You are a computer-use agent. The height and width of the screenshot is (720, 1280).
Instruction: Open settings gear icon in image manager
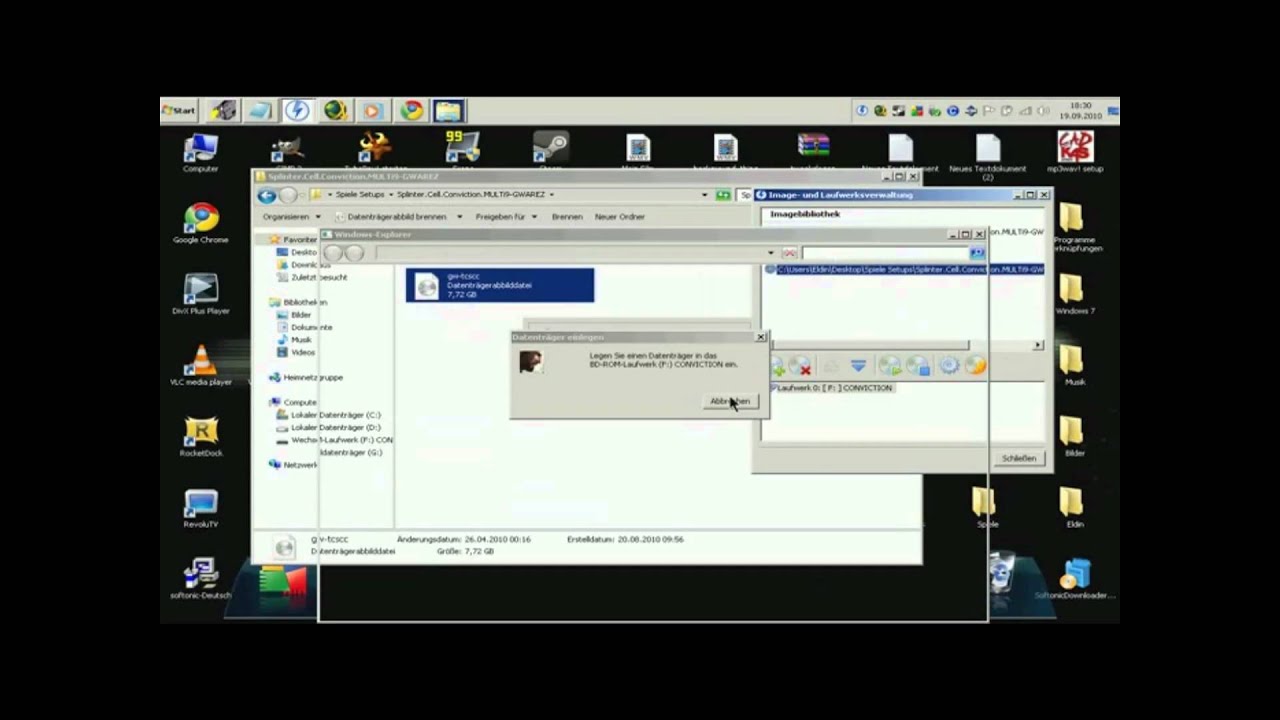(949, 367)
